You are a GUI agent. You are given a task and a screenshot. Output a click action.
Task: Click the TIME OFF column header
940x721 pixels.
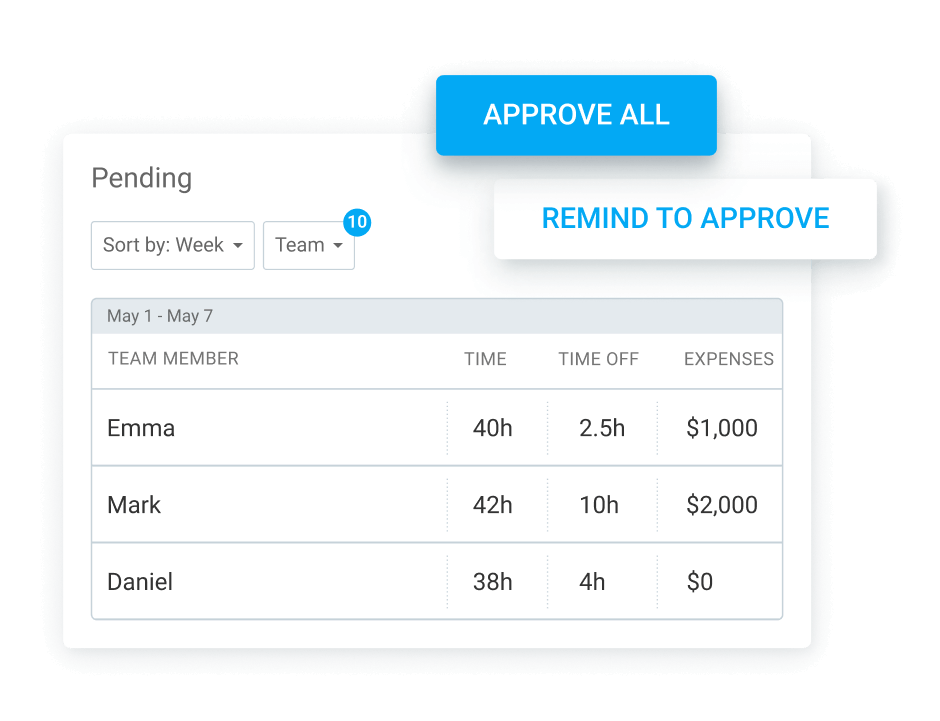pos(598,359)
